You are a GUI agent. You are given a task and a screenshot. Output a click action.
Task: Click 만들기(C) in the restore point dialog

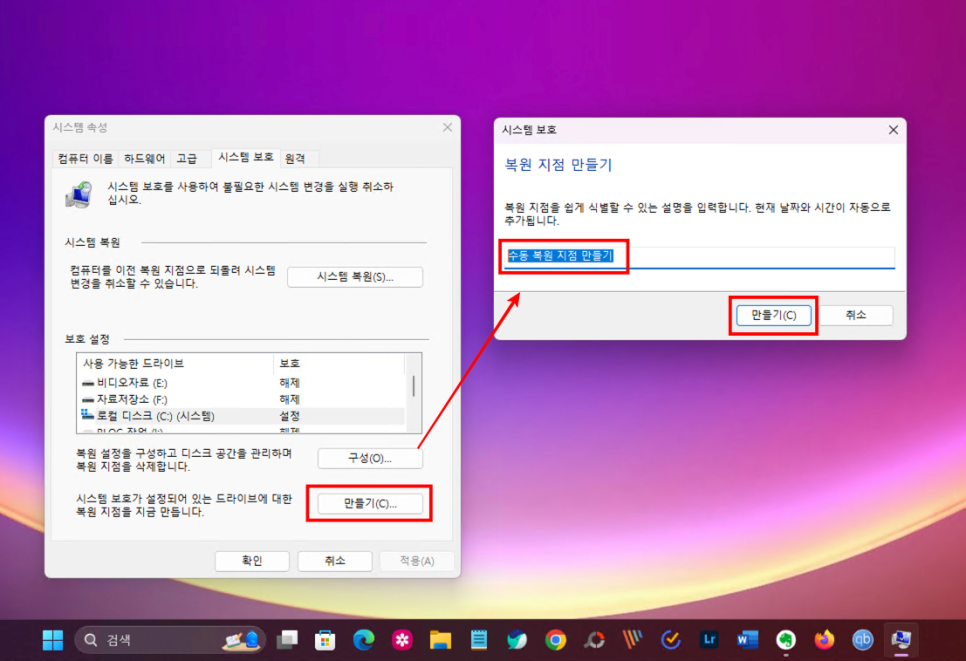coord(774,315)
